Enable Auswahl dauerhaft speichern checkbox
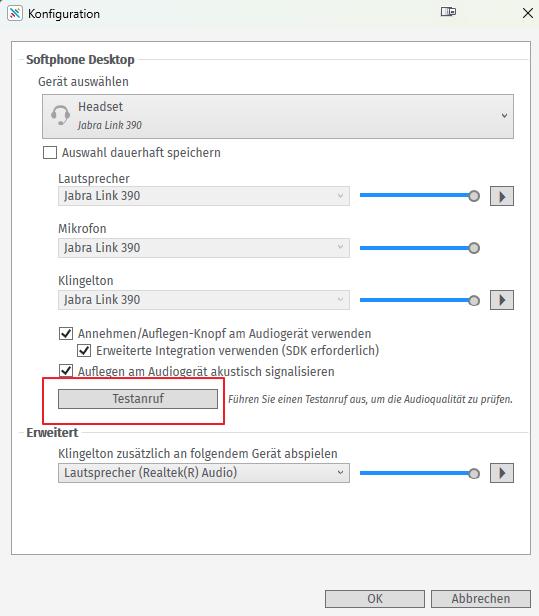The image size is (539, 616). pos(50,152)
